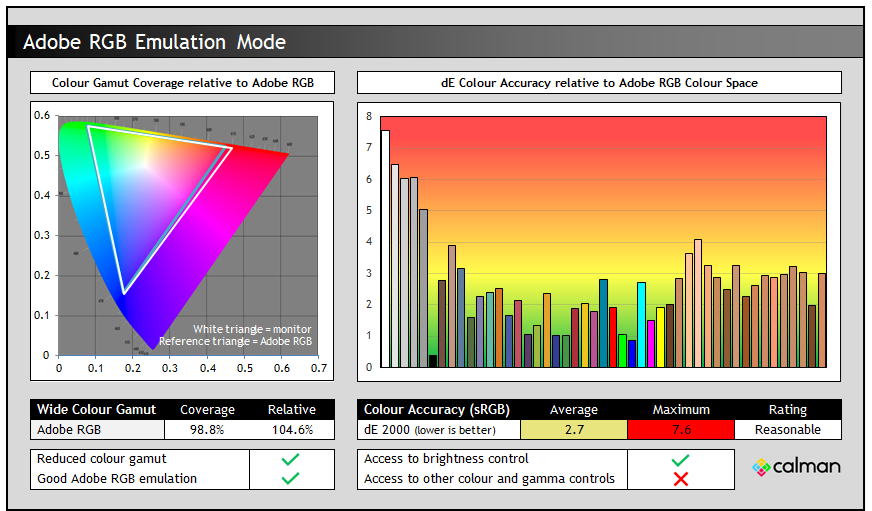Click the green check beside Good Adobe RGB emulation

[x=291, y=478]
